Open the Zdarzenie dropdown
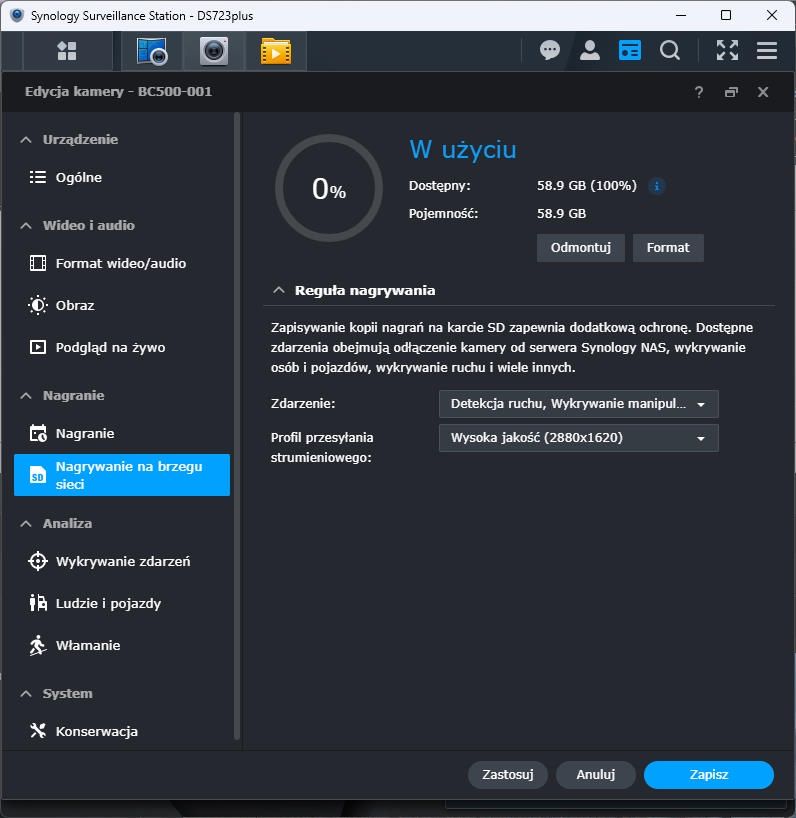Image resolution: width=796 pixels, height=818 pixels. (x=578, y=404)
